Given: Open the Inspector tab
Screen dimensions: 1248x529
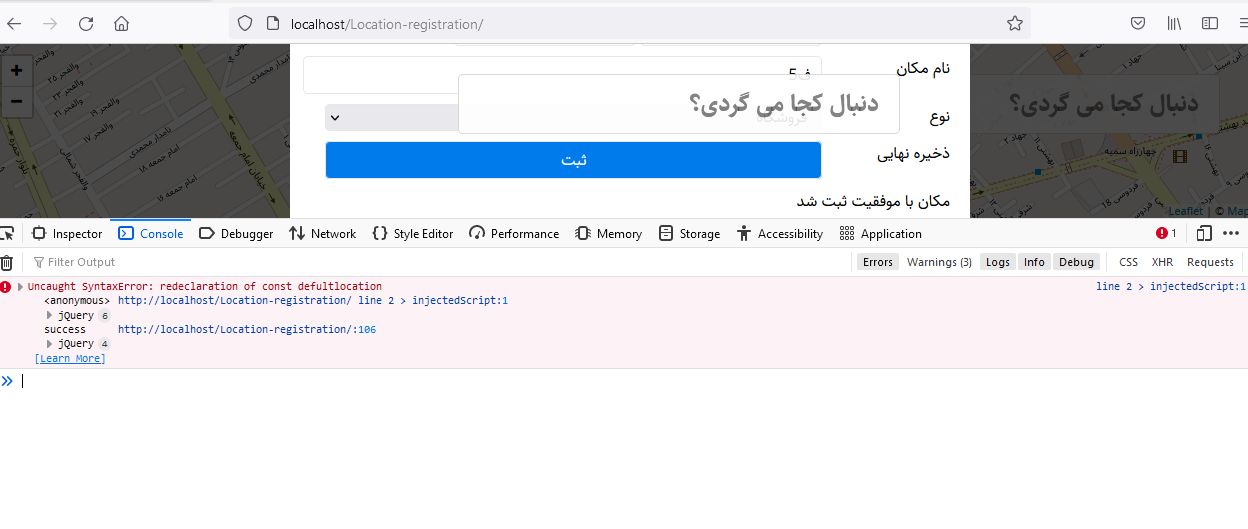Looking at the screenshot, I should click(67, 233).
